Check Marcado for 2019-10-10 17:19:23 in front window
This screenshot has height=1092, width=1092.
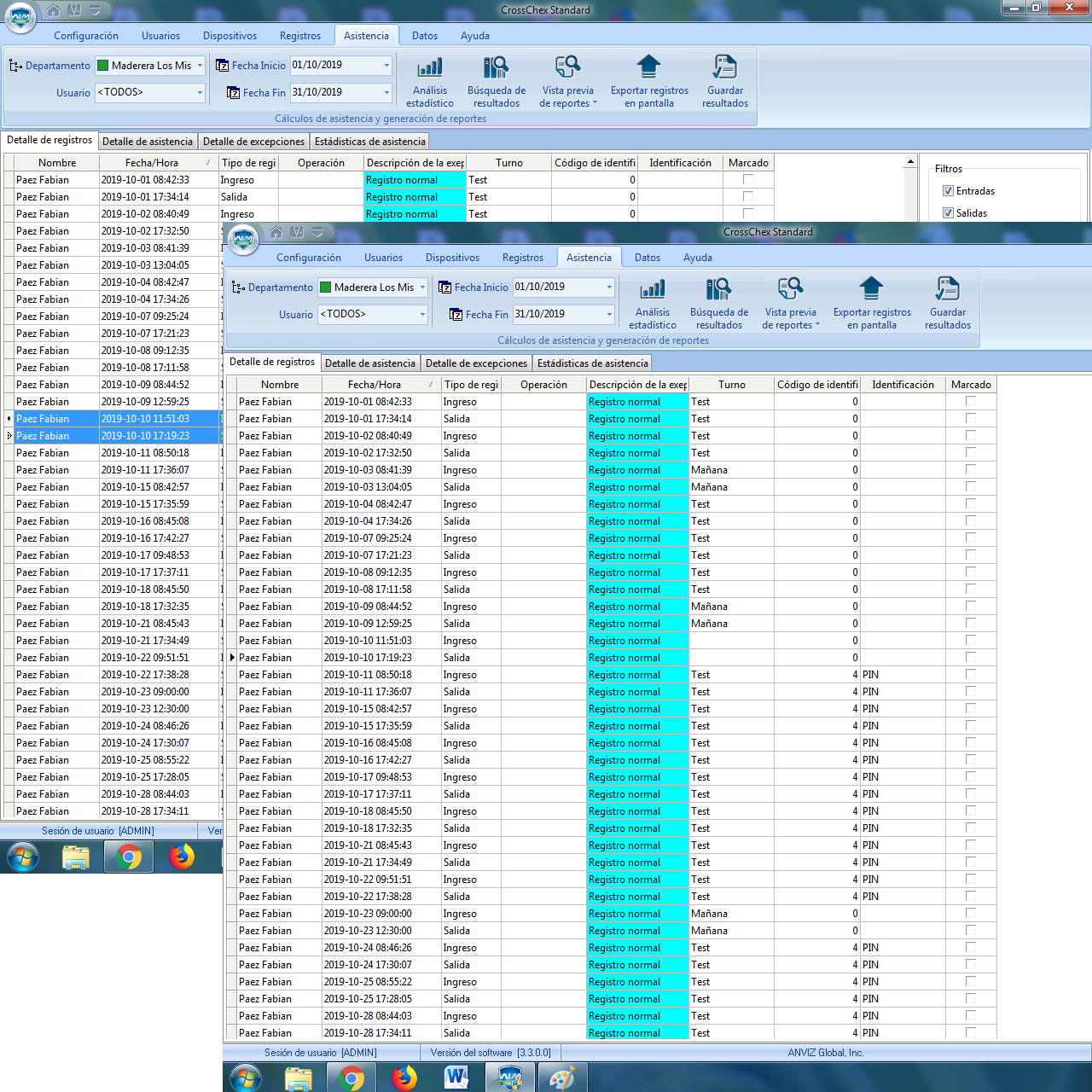click(x=971, y=658)
